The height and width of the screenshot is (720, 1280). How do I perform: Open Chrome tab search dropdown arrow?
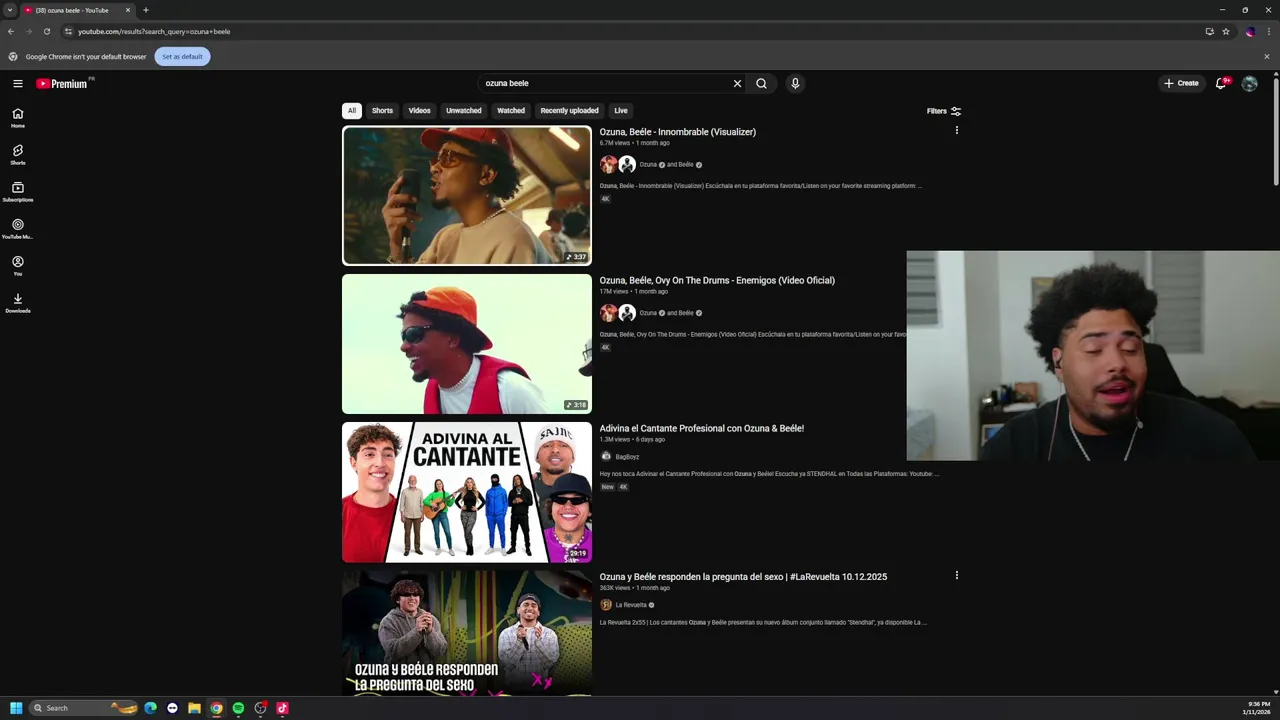10,10
